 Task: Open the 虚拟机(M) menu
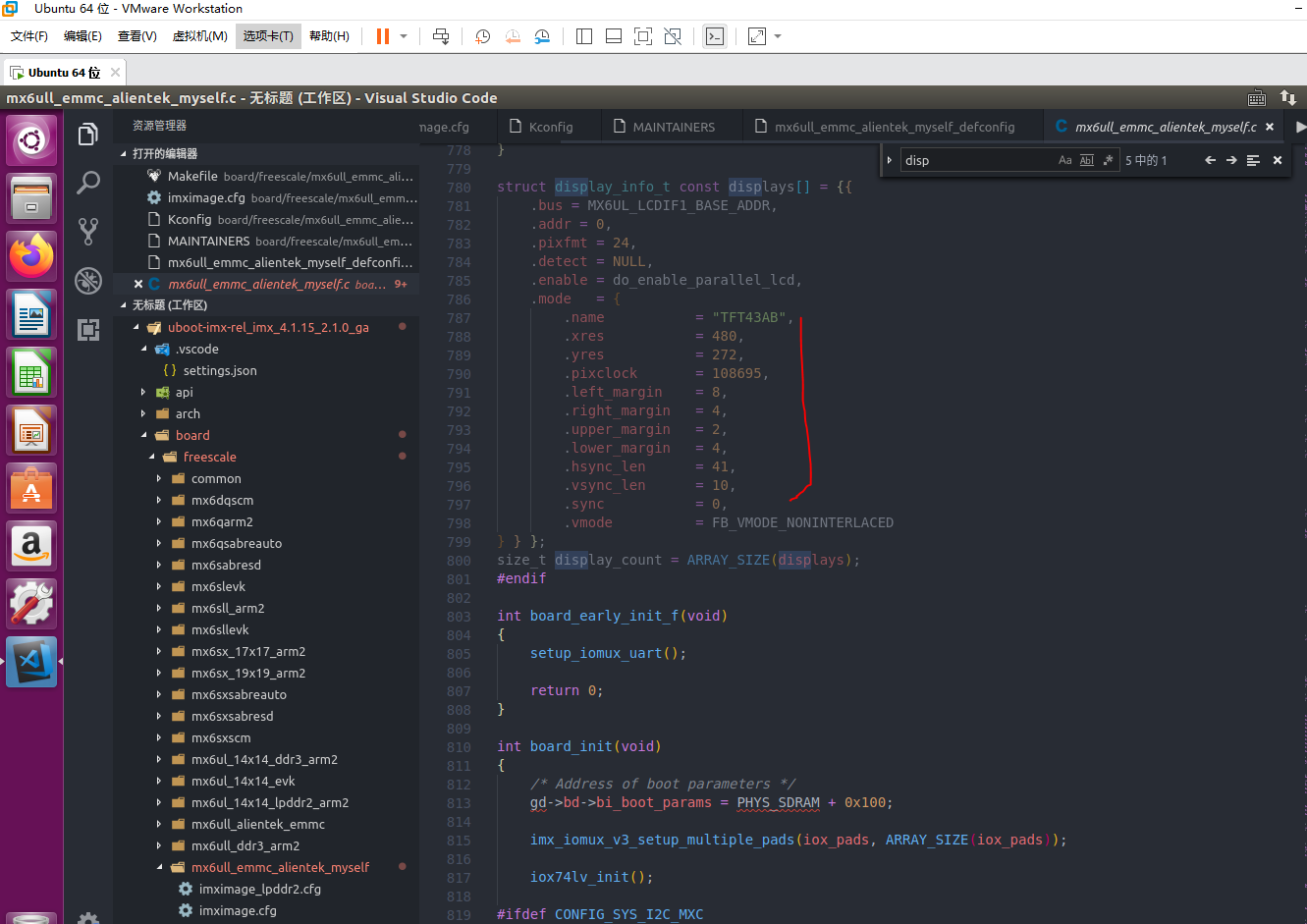click(x=199, y=36)
